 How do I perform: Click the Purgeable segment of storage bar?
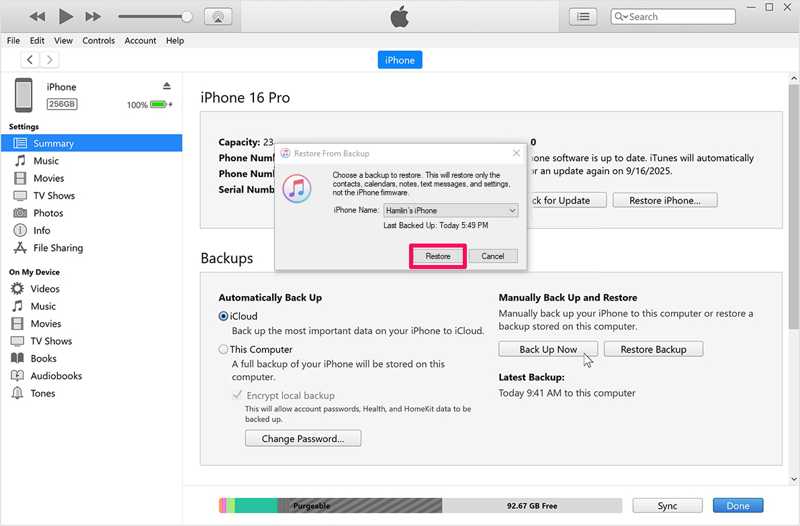pos(360,506)
